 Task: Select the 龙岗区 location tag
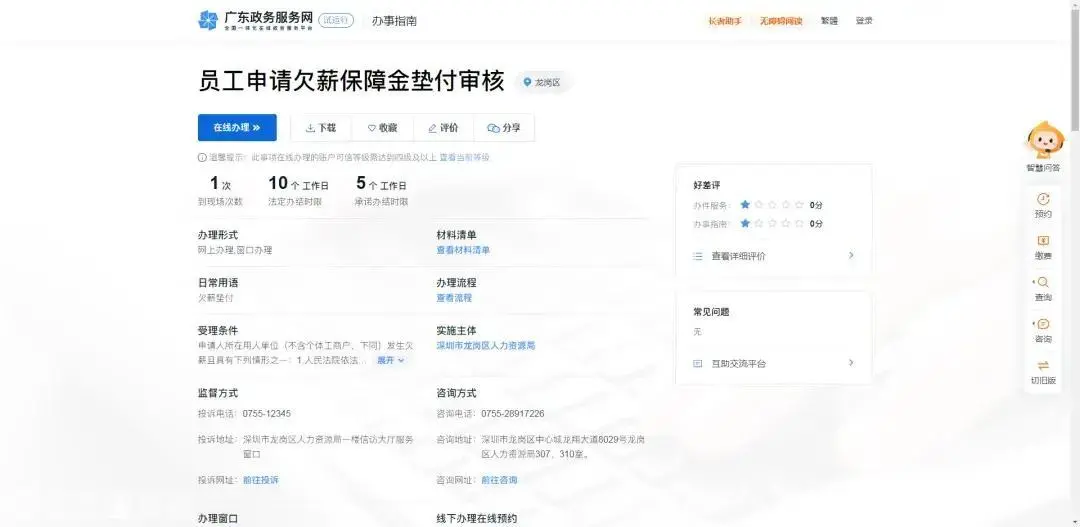[x=543, y=83]
